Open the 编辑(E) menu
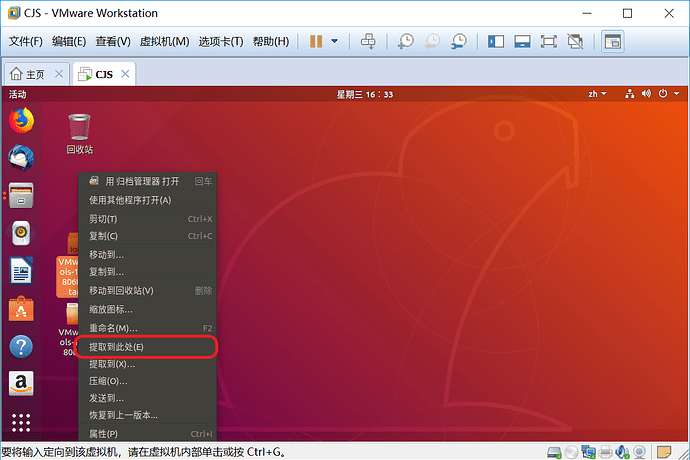This screenshot has height=460, width=690. click(69, 41)
